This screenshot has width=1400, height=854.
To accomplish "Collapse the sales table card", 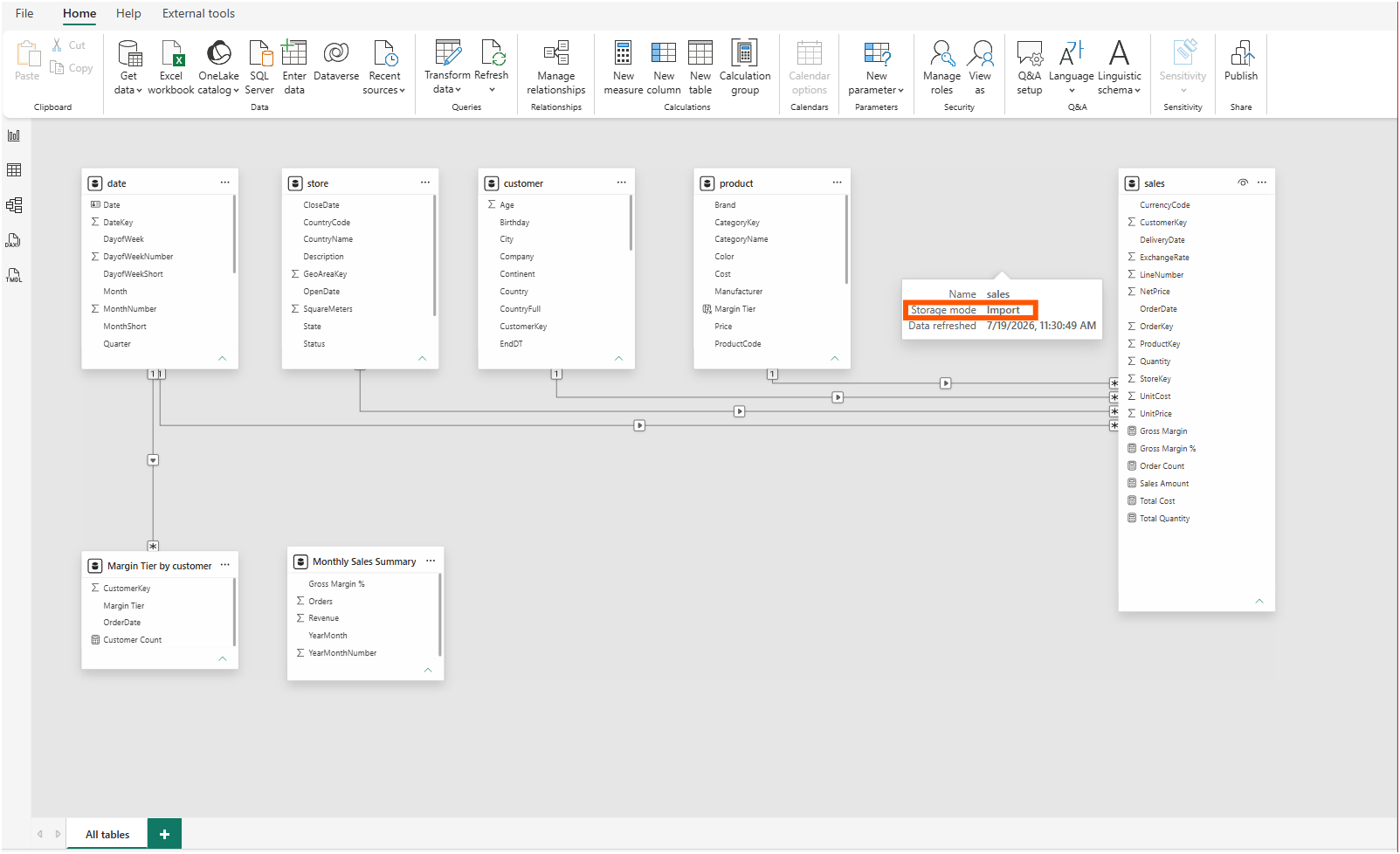I will point(1259,601).
